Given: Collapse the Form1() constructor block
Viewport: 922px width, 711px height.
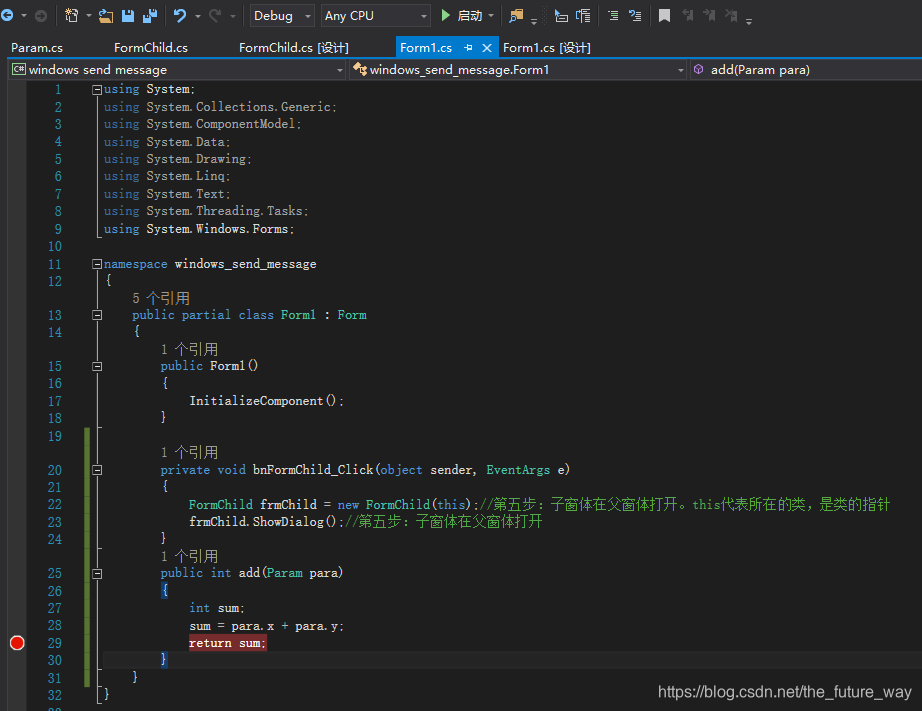Looking at the screenshot, I should [97, 366].
